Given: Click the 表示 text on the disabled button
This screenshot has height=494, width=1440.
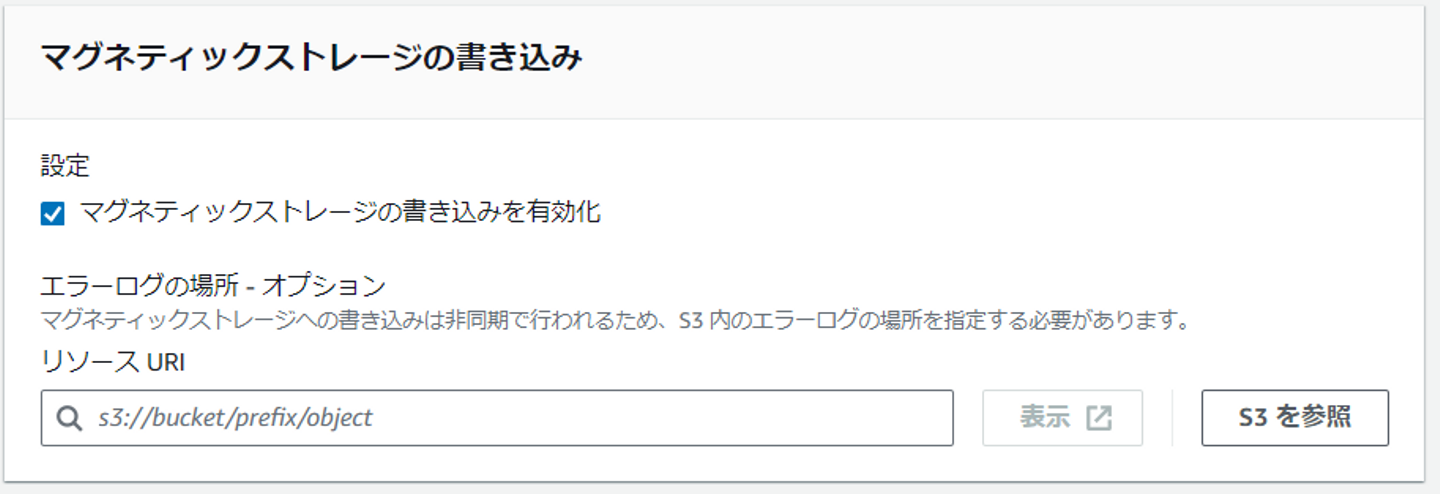Looking at the screenshot, I should coord(1045,418).
